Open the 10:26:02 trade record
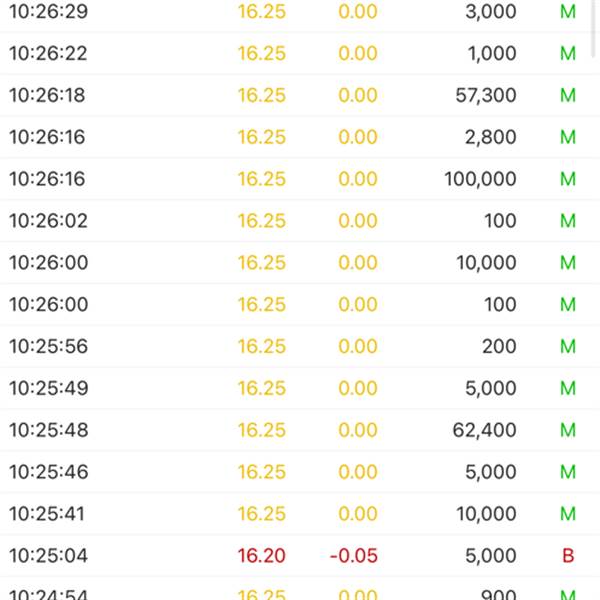Screen dimensions: 600x600 coord(48,221)
